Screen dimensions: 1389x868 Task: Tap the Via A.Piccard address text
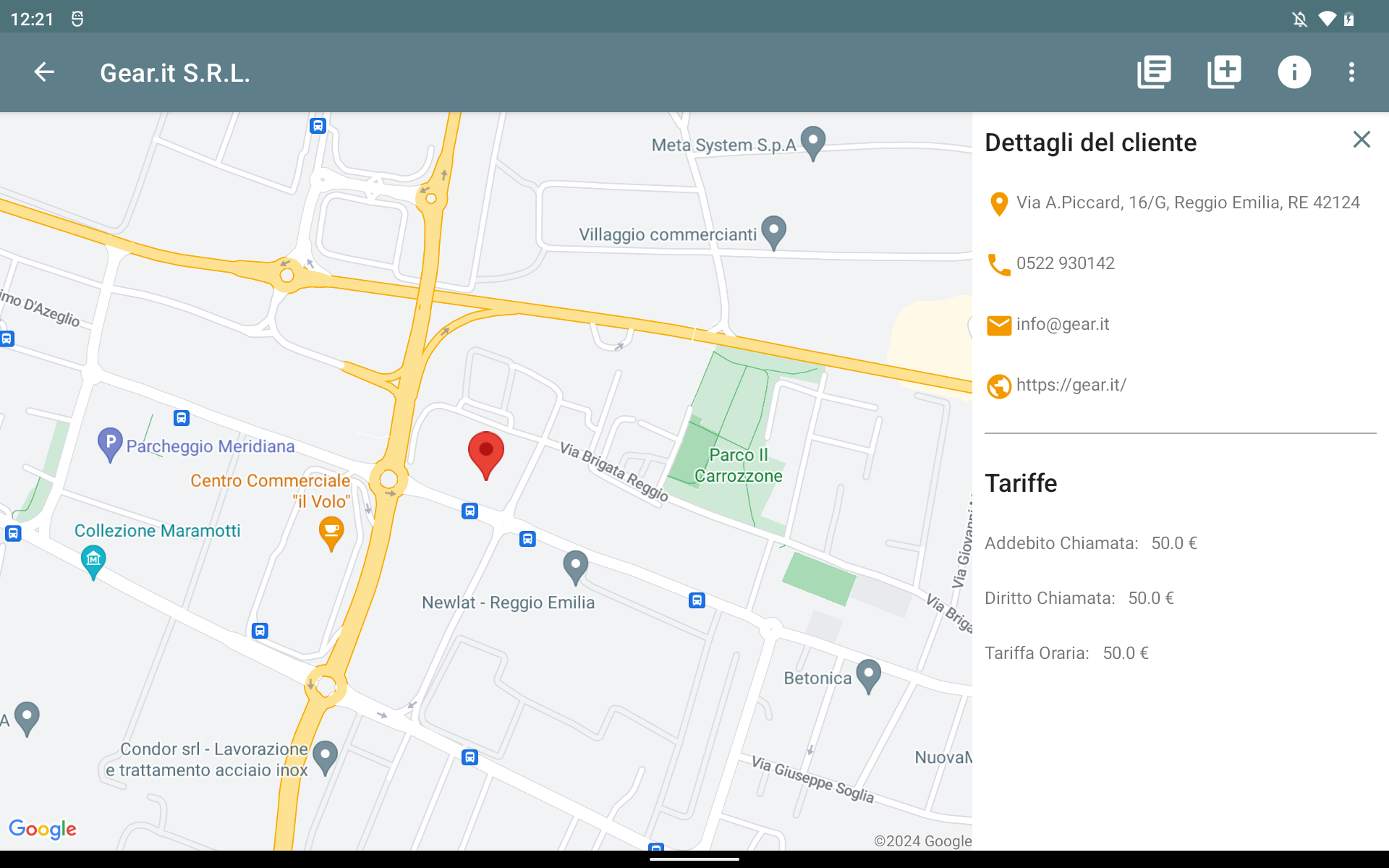click(1187, 203)
